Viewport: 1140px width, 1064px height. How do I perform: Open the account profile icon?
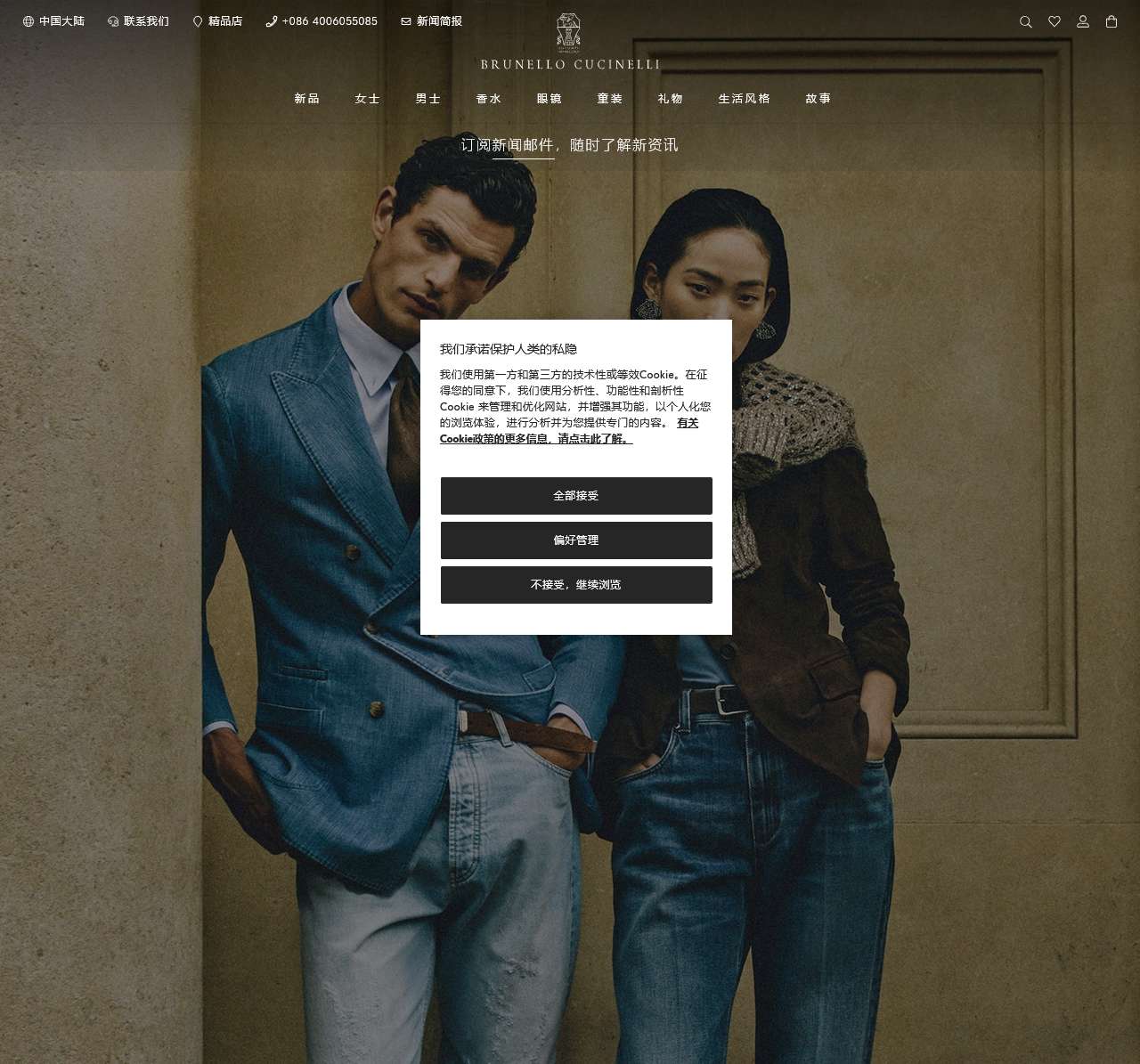(x=1083, y=21)
